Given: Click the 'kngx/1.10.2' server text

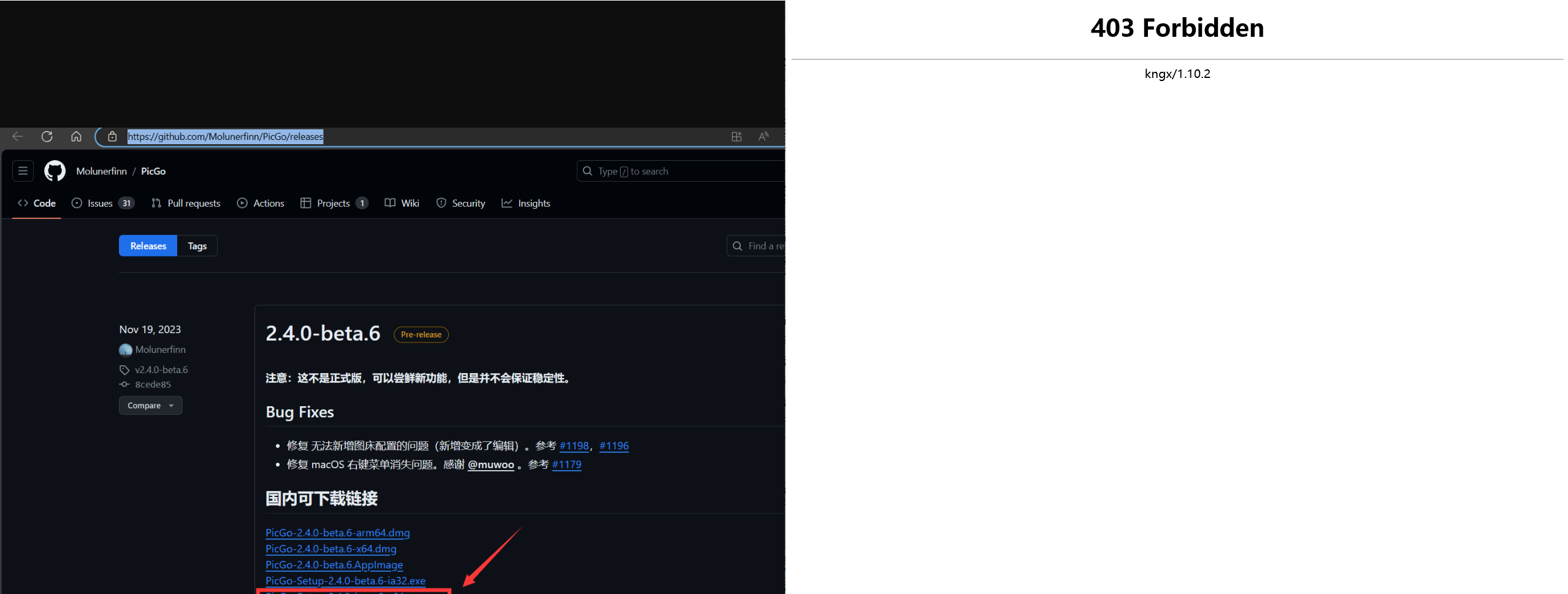Looking at the screenshot, I should tap(1177, 74).
